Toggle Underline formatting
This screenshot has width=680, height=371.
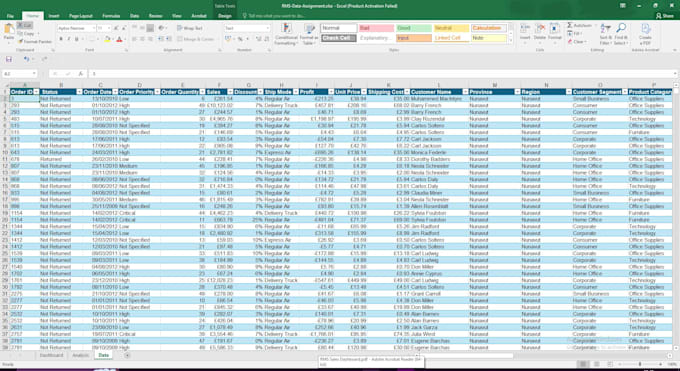pos(77,39)
